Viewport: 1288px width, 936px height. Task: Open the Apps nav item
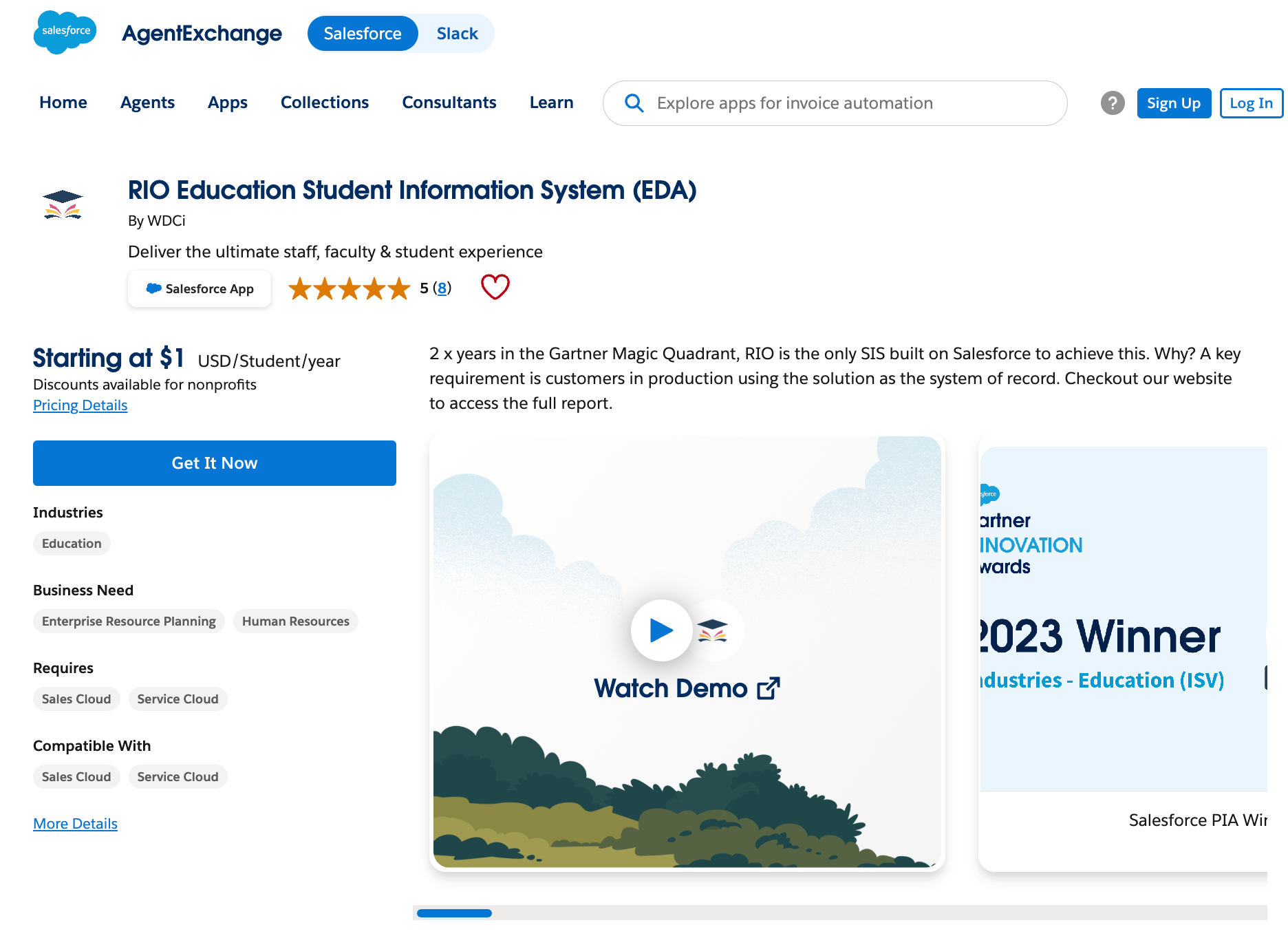tap(228, 103)
